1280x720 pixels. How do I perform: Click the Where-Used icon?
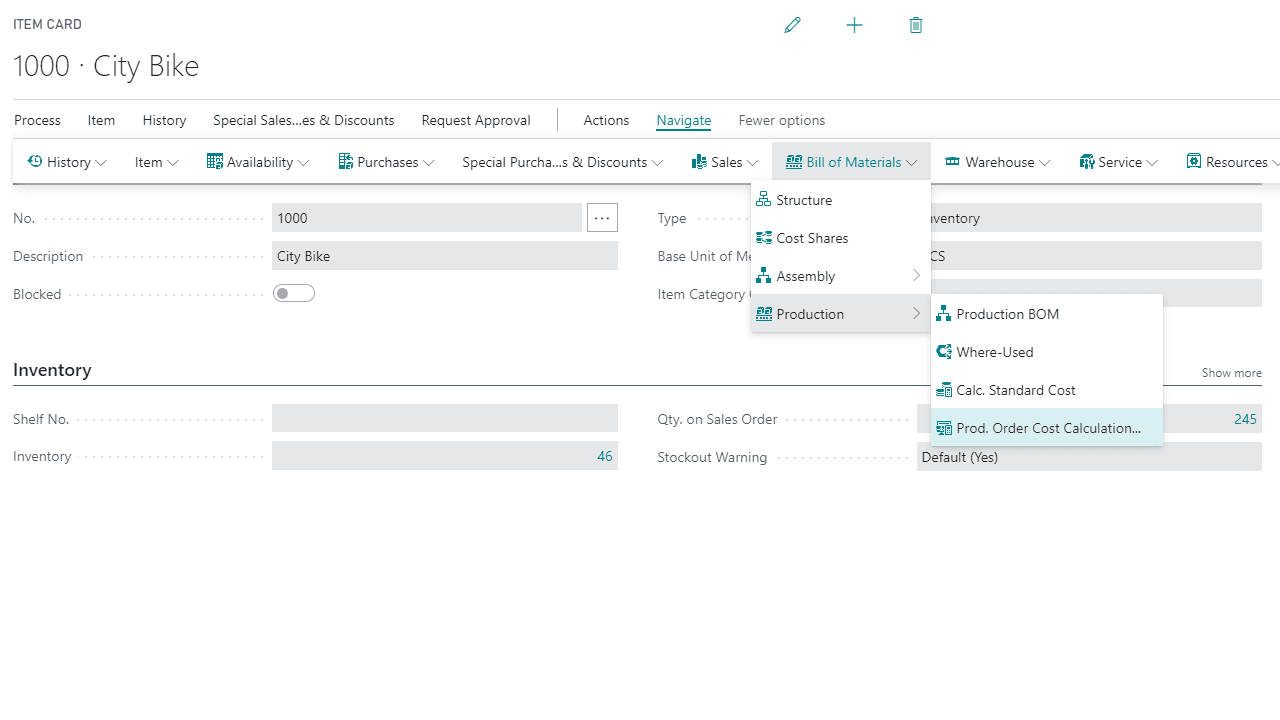pyautogui.click(x=943, y=352)
